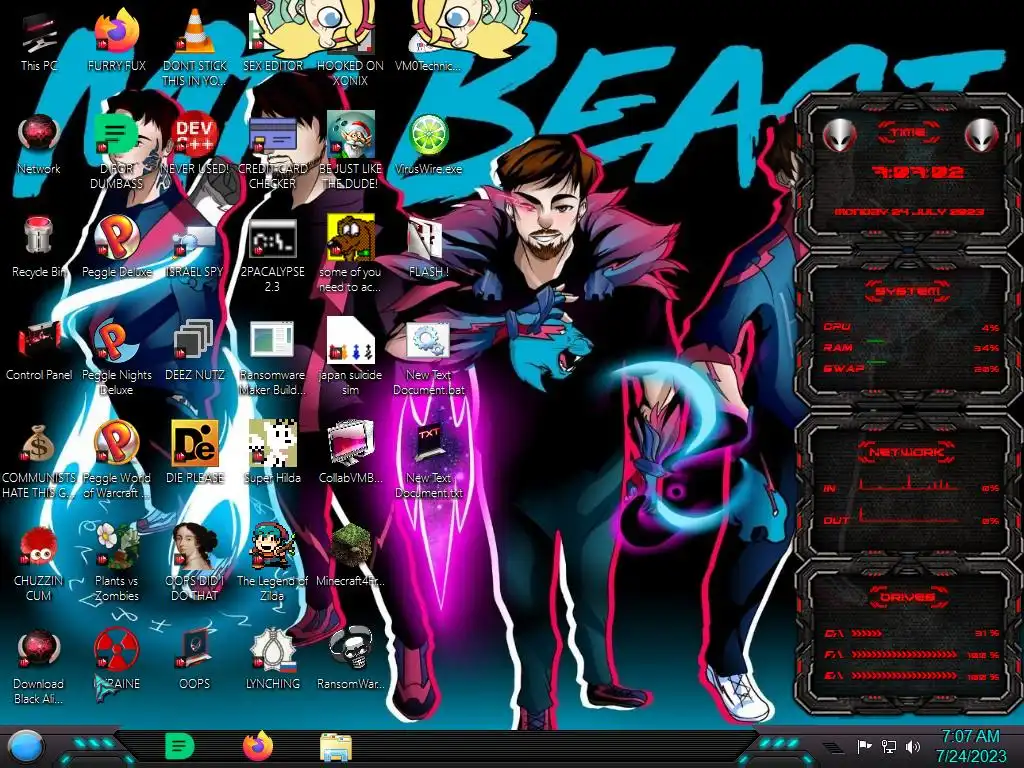Click the NETWORK header in the widget
Screen dimensions: 1024x768
[x=907, y=452]
